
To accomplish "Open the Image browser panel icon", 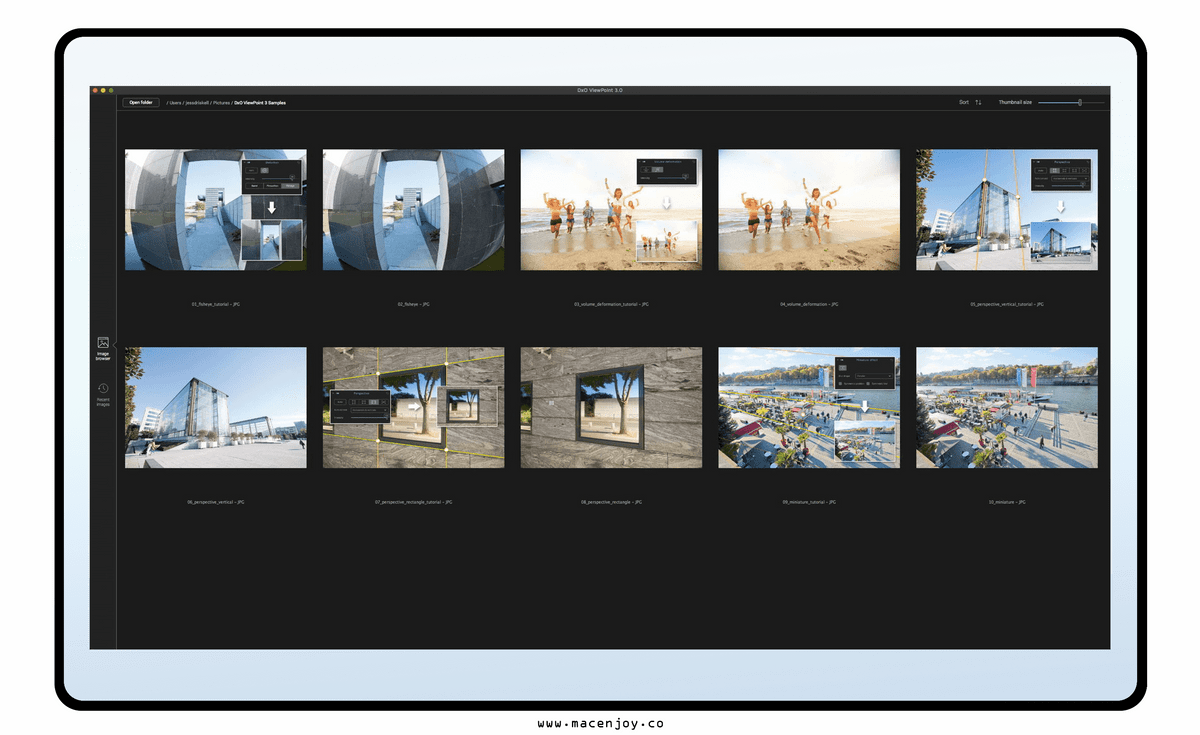I will click(103, 342).
